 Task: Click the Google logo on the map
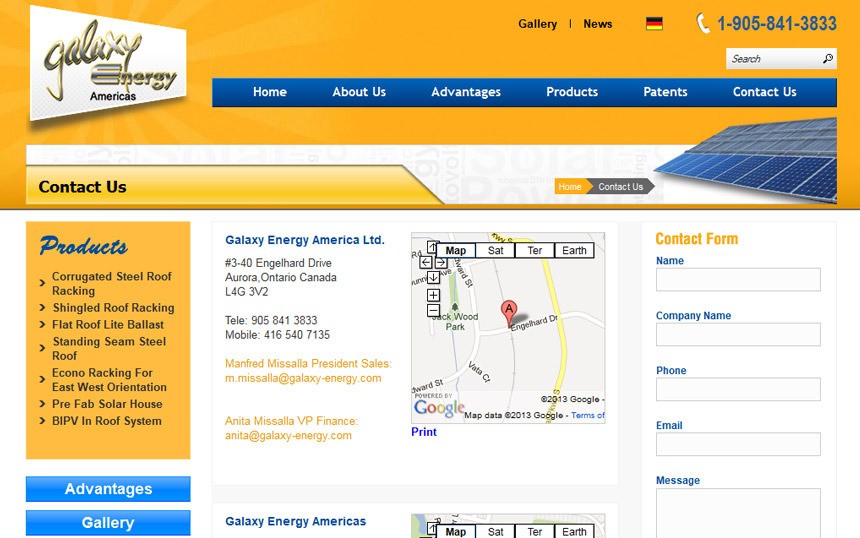439,407
